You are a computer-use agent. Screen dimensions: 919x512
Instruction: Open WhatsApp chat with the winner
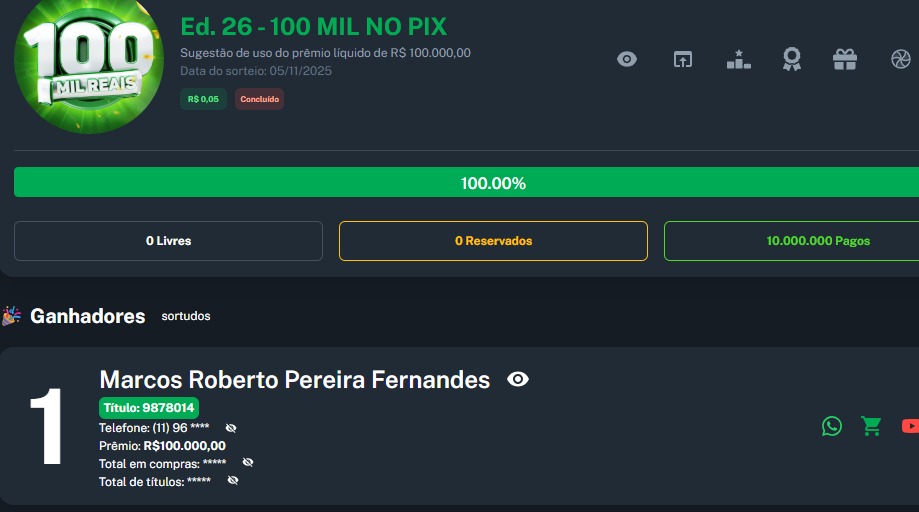pos(832,426)
